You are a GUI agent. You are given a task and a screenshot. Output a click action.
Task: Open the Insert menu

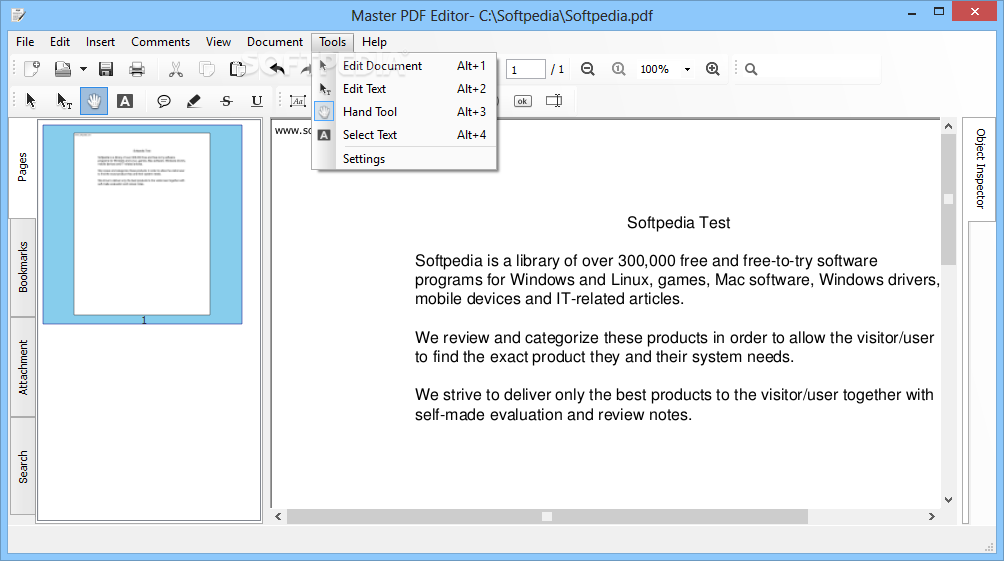click(x=101, y=42)
